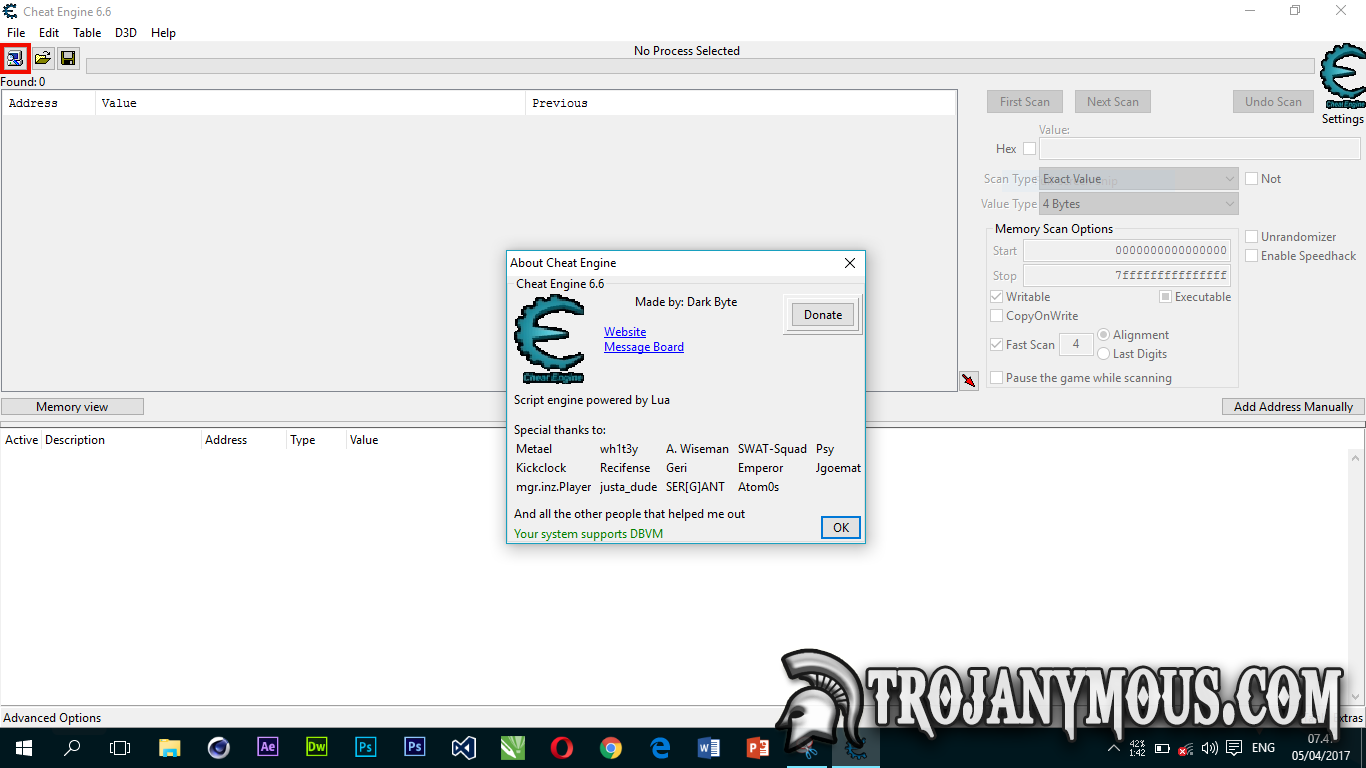Screen dimensions: 1366x768
Task: Click the Website link
Action: coord(624,331)
